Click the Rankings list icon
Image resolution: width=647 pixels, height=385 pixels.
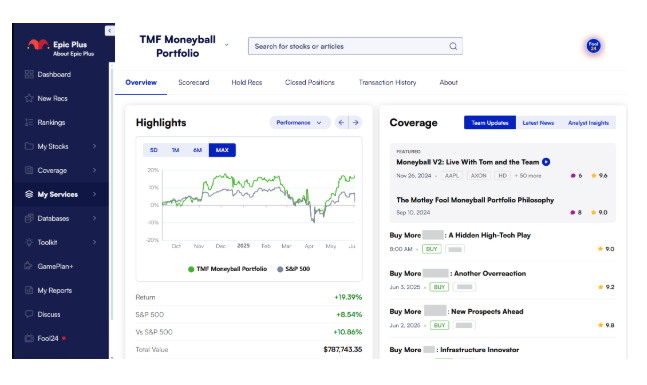(29, 122)
